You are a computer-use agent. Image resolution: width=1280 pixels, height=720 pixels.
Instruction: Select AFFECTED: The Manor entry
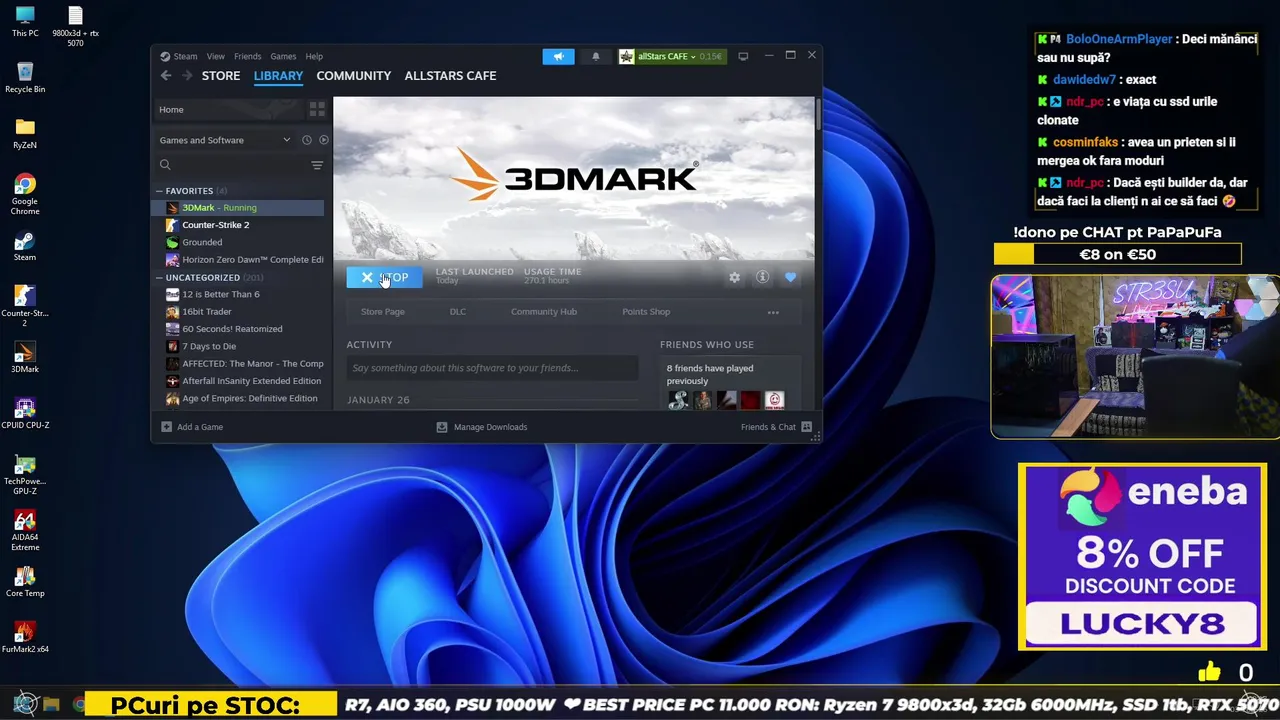[x=238, y=364]
